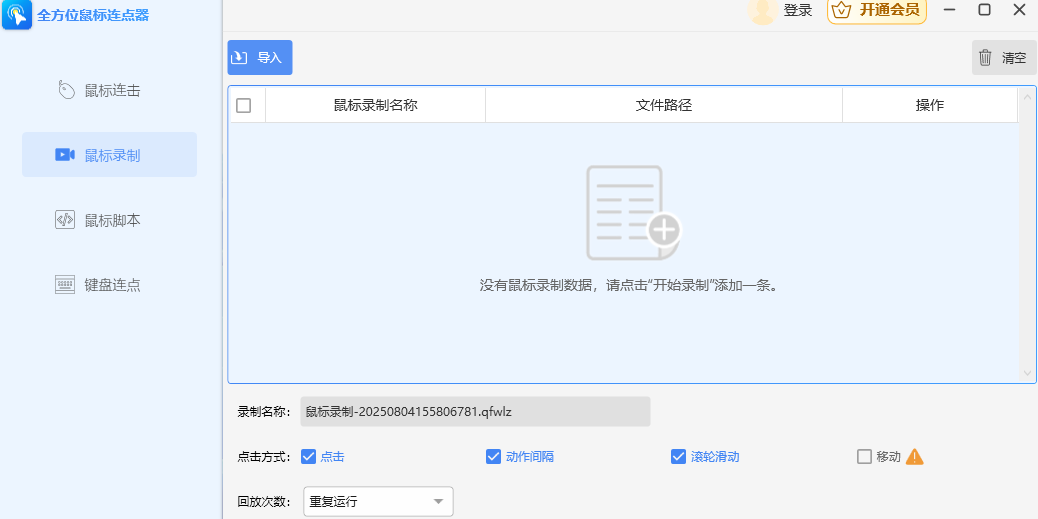The image size is (1038, 519).
Task: Tick the select-all checkbox in table header
Action: coord(244,105)
